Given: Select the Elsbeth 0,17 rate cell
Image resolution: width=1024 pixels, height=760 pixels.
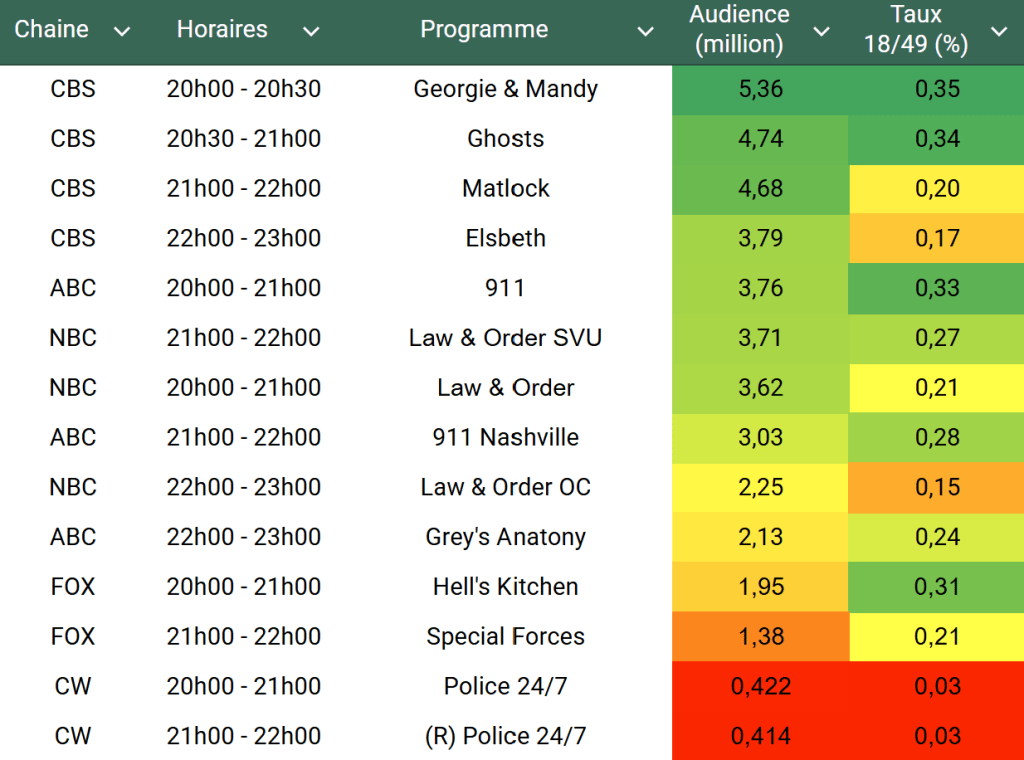Looking at the screenshot, I should point(936,238).
